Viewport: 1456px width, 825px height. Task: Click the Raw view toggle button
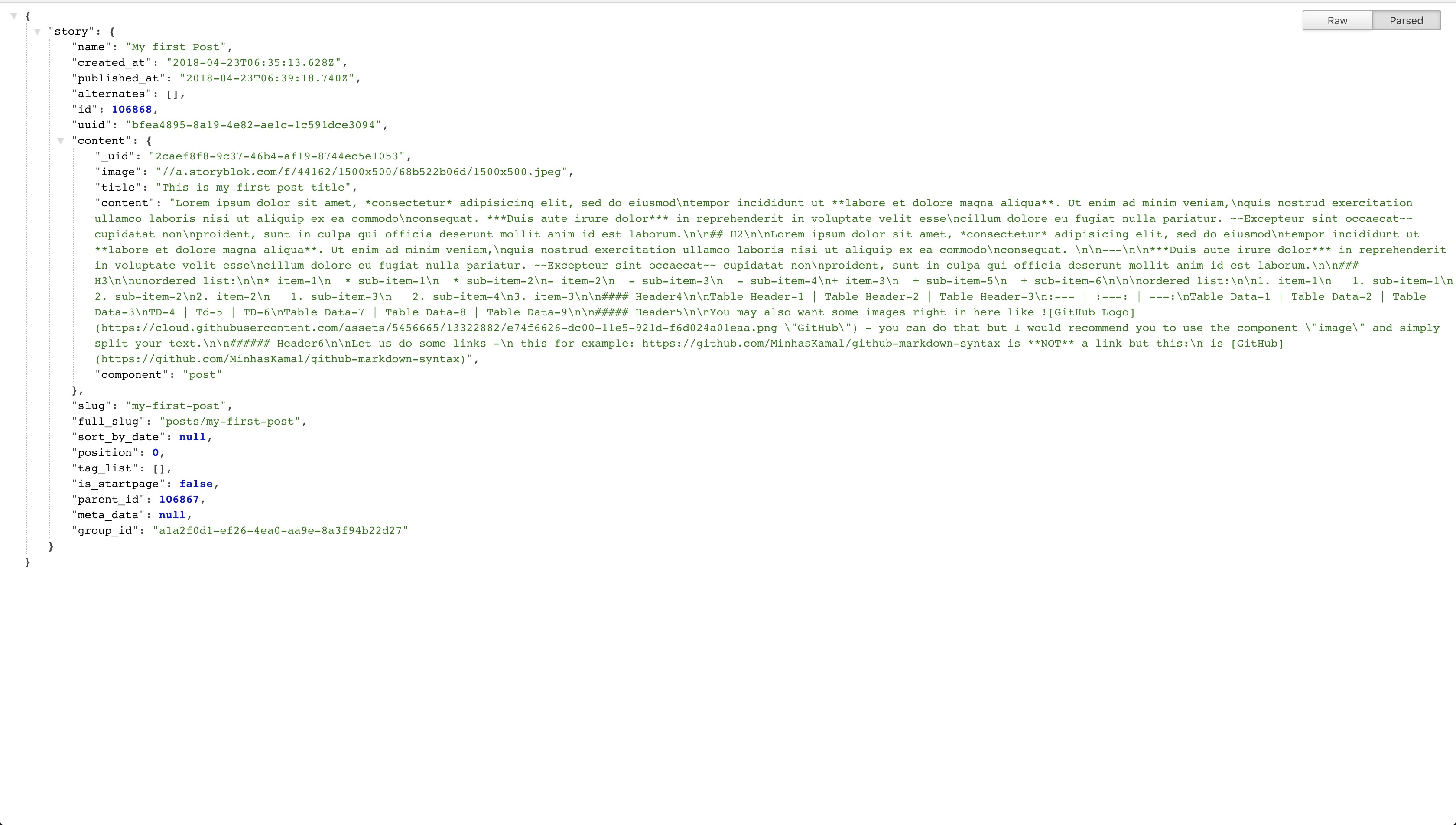(x=1338, y=21)
